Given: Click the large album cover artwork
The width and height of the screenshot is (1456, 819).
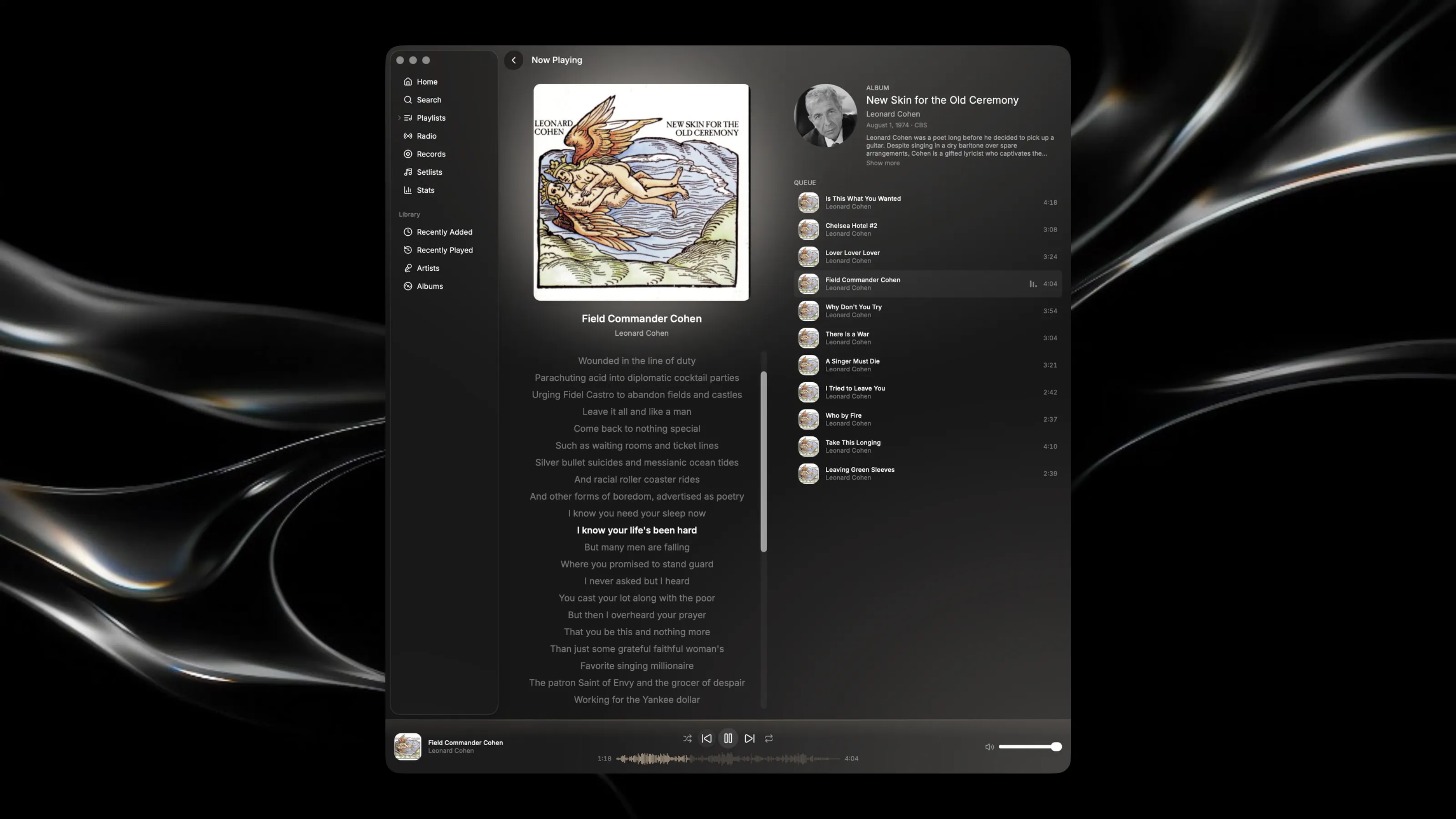Looking at the screenshot, I should coord(641,192).
